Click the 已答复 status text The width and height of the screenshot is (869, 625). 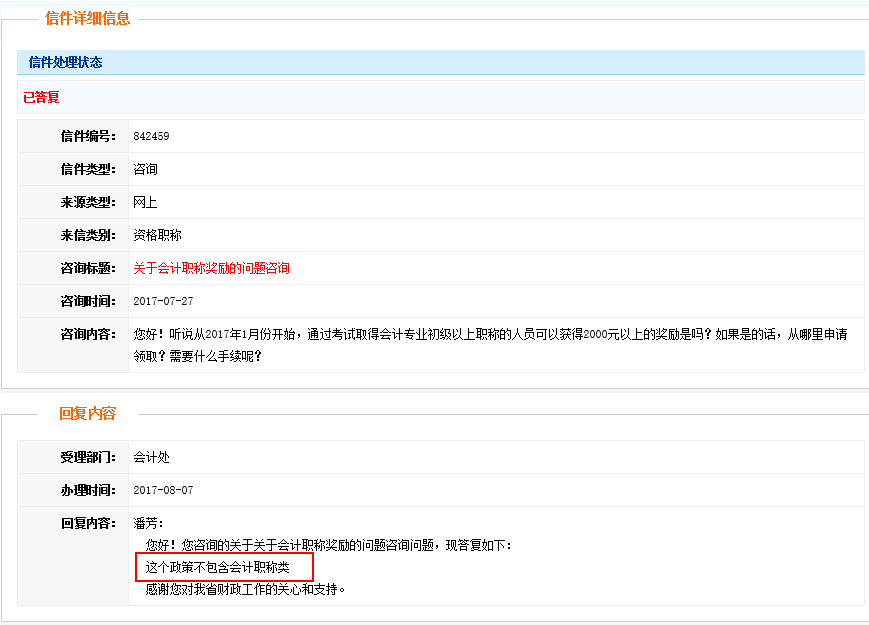42,97
